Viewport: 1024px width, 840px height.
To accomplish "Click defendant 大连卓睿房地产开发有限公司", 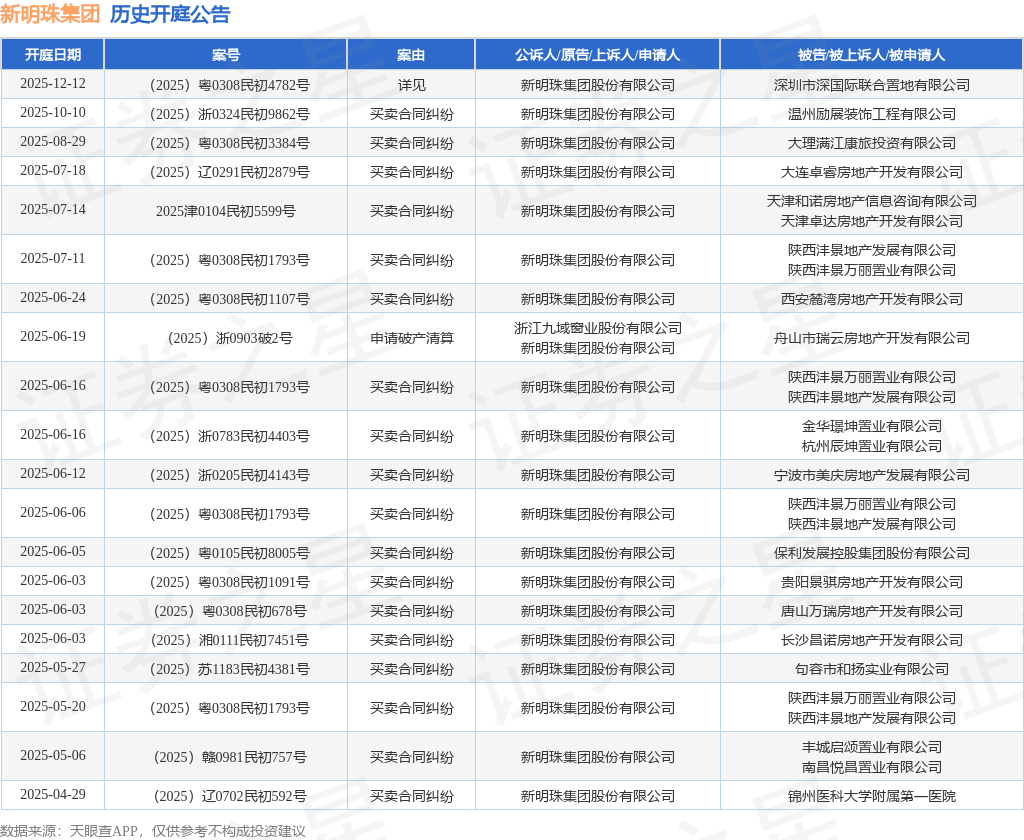I will (x=871, y=172).
